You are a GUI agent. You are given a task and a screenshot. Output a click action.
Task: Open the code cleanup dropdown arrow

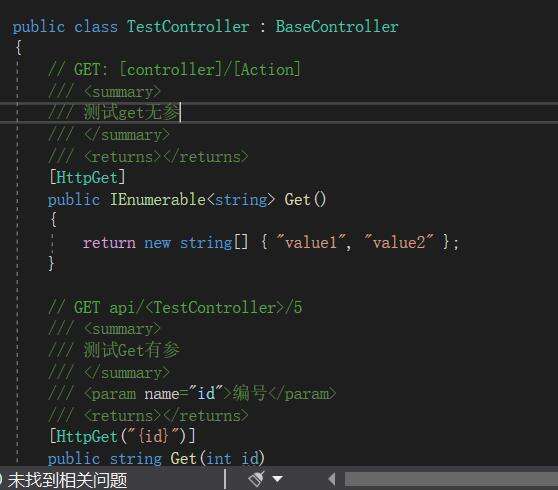coord(278,479)
